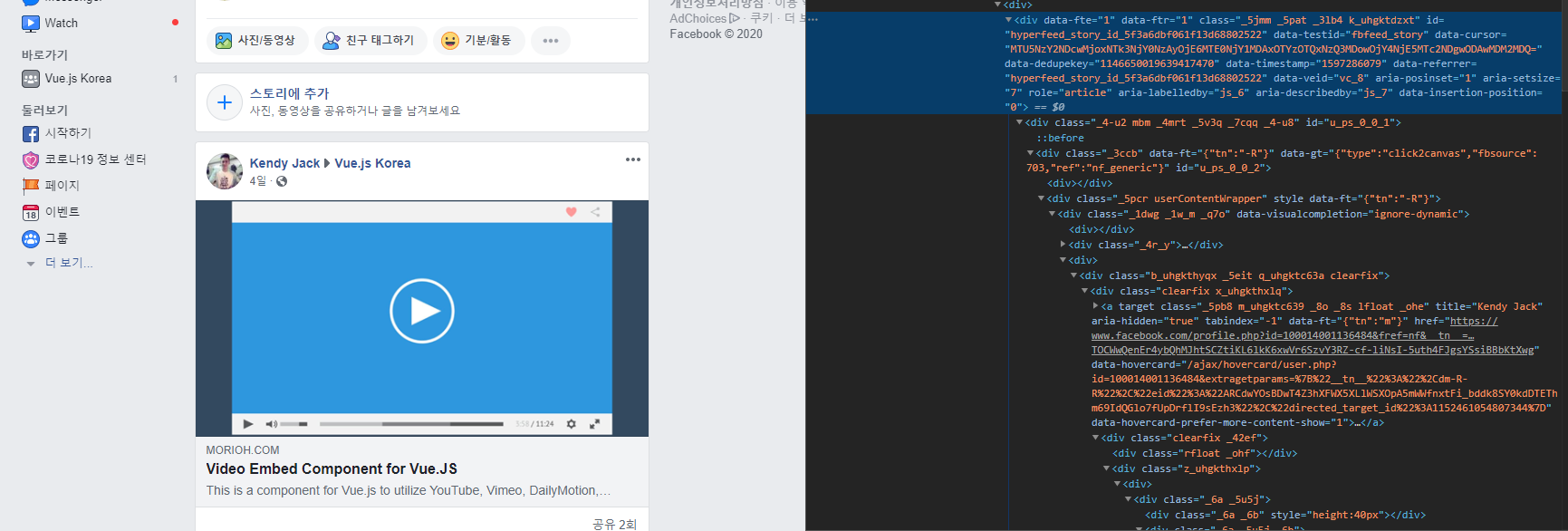This screenshot has width=1568, height=531.
Task: Click the pink heart icon in video preview
Action: 572,212
